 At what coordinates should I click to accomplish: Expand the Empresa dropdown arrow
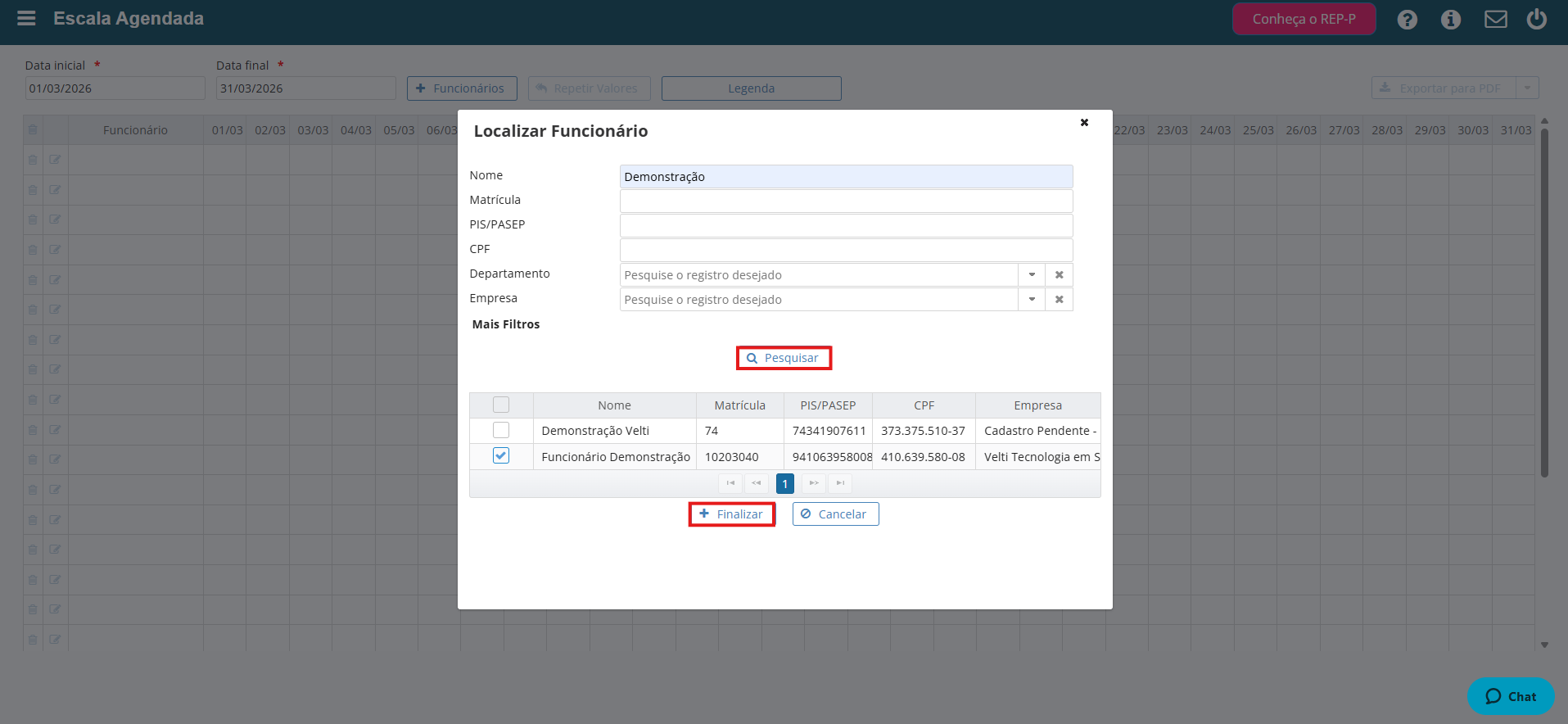(1032, 300)
